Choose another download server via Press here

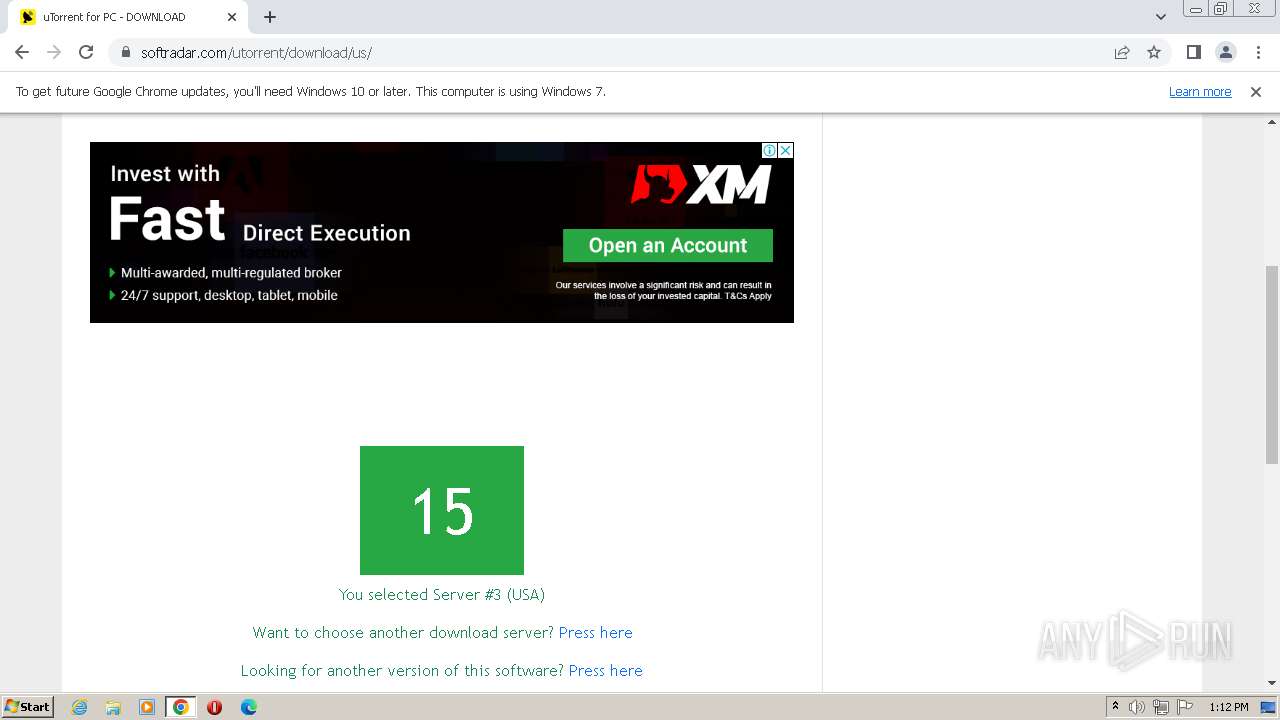596,632
